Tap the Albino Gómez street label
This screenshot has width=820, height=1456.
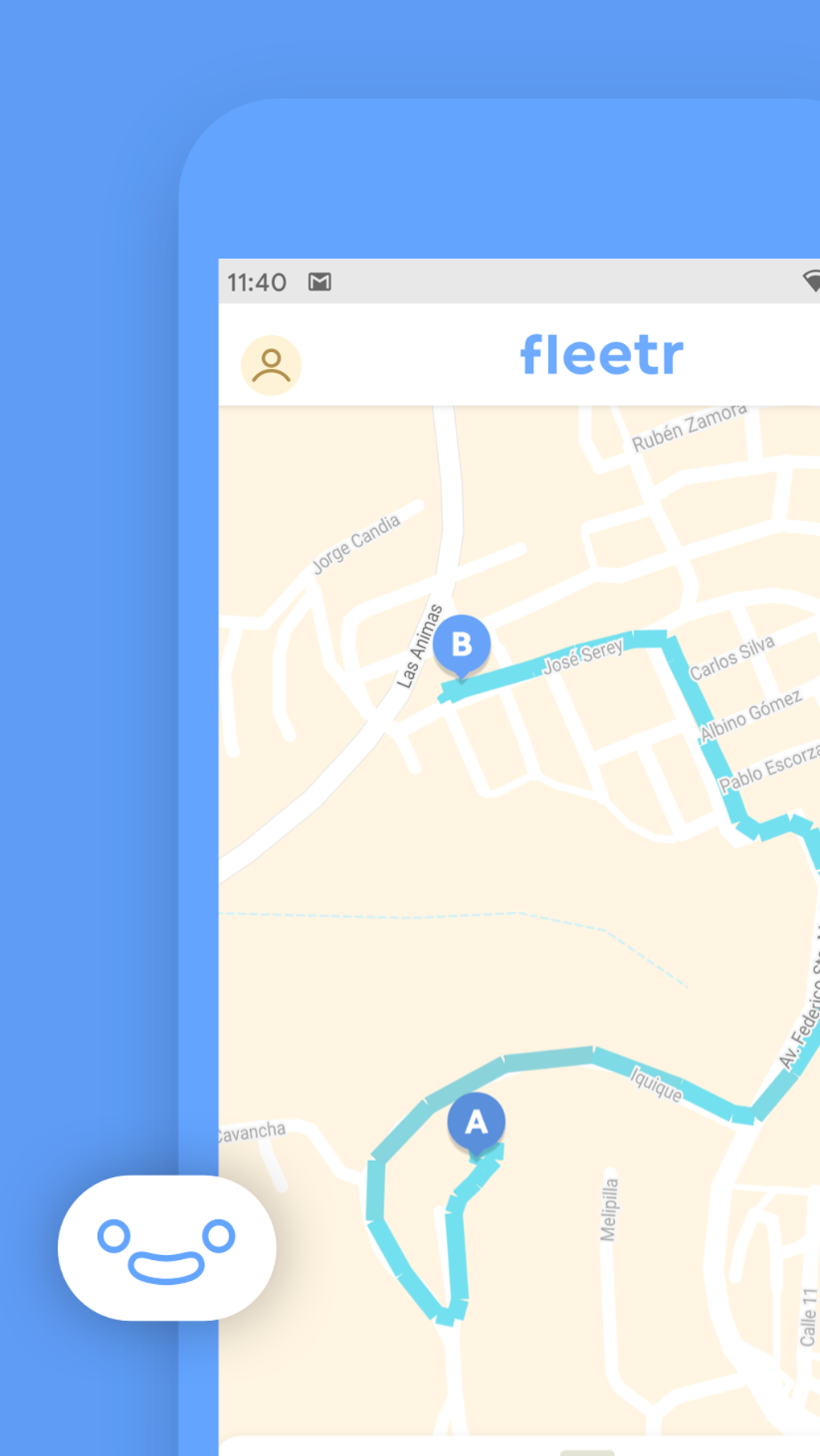tap(751, 715)
